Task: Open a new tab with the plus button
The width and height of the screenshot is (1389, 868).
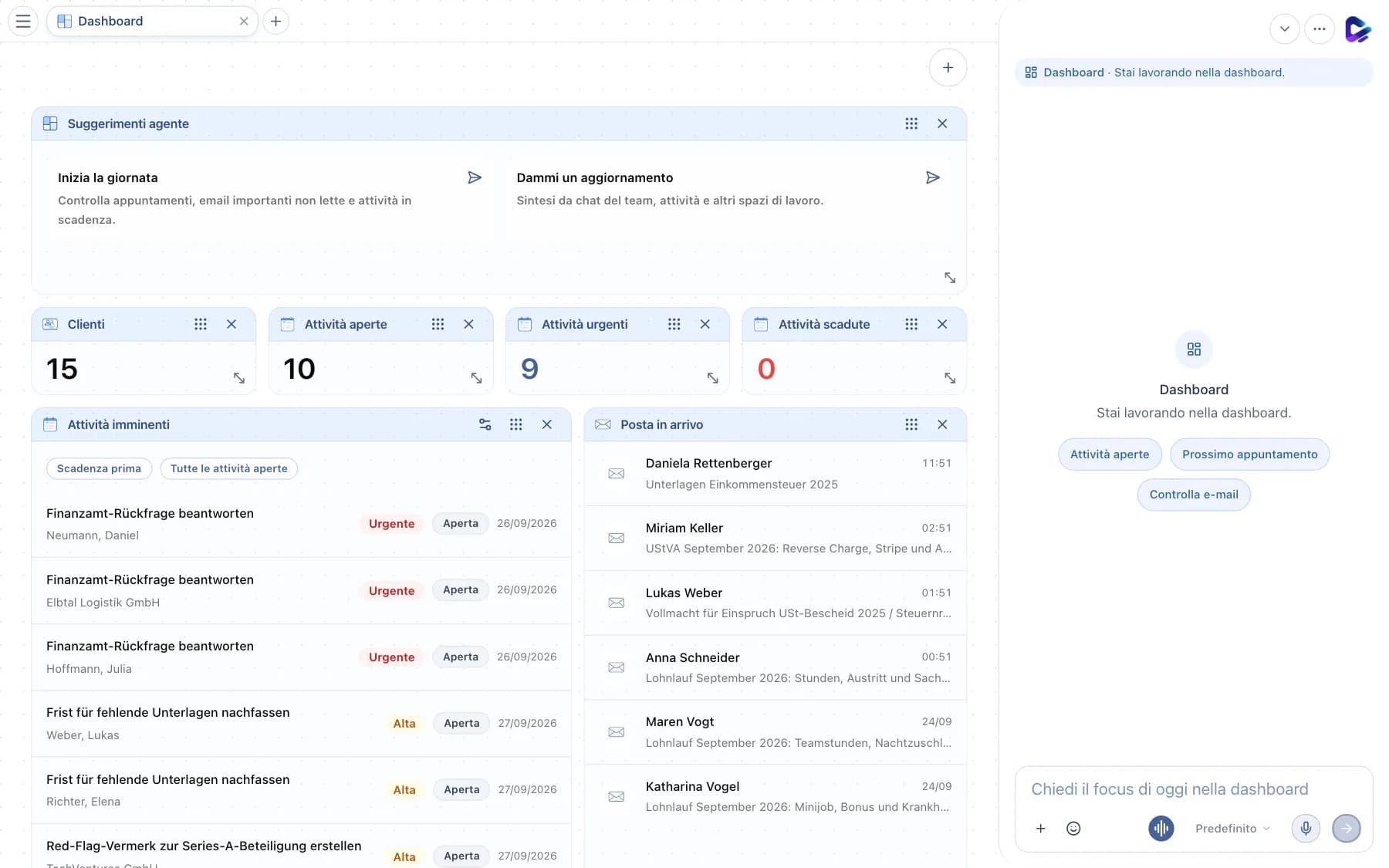Action: [275, 21]
